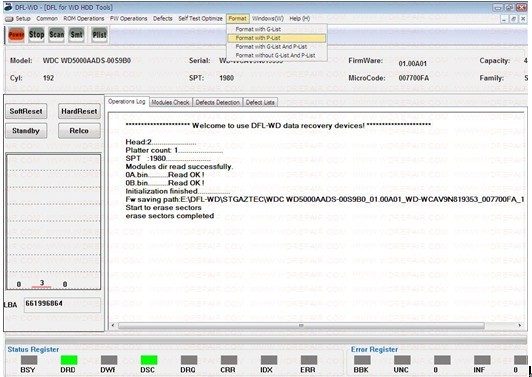
Task: Click the model text WDC WD5000AADS-00S9B0
Action: [87, 61]
